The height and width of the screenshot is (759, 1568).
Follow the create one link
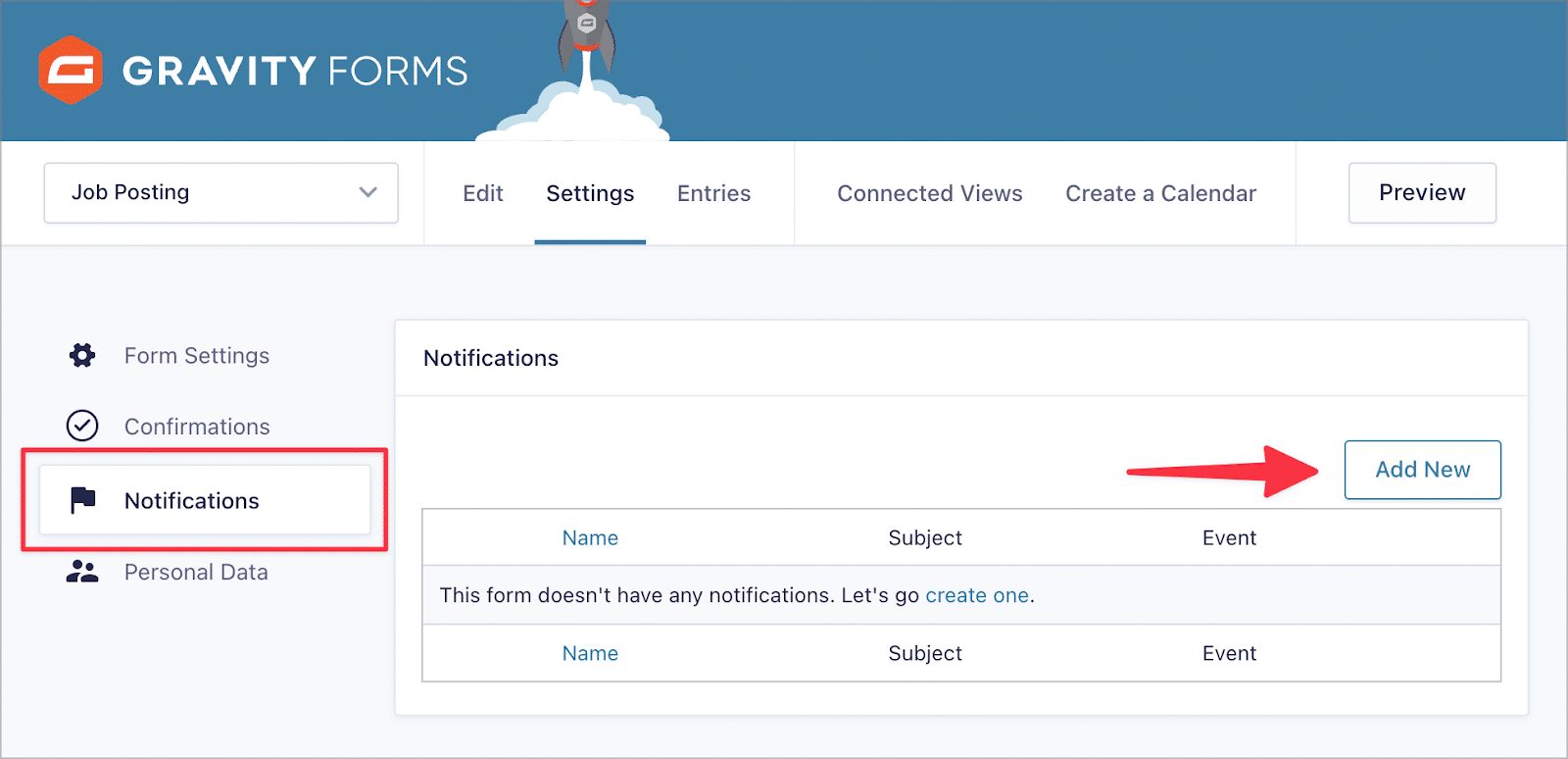[976, 594]
